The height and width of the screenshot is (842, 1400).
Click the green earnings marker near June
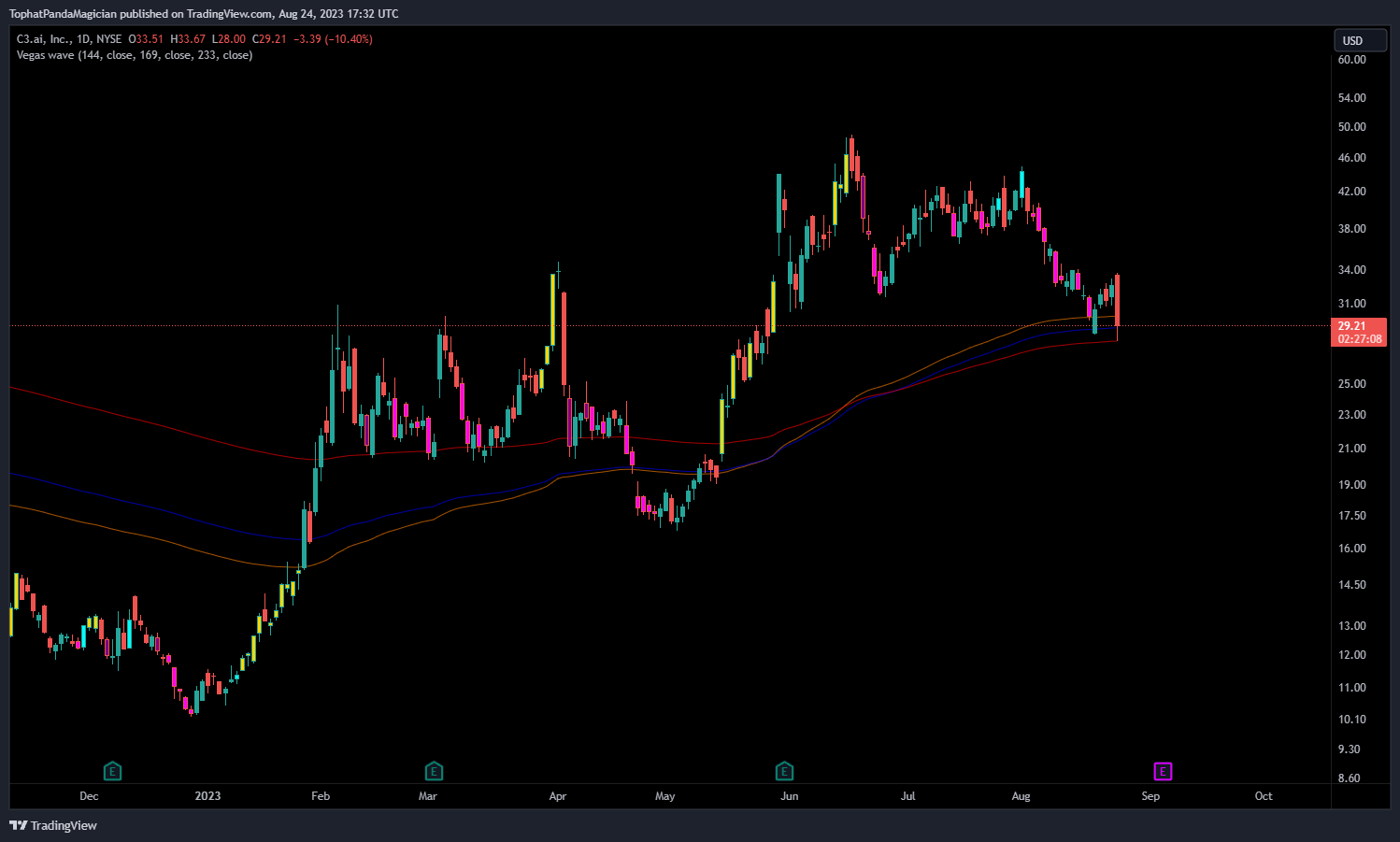point(785,772)
